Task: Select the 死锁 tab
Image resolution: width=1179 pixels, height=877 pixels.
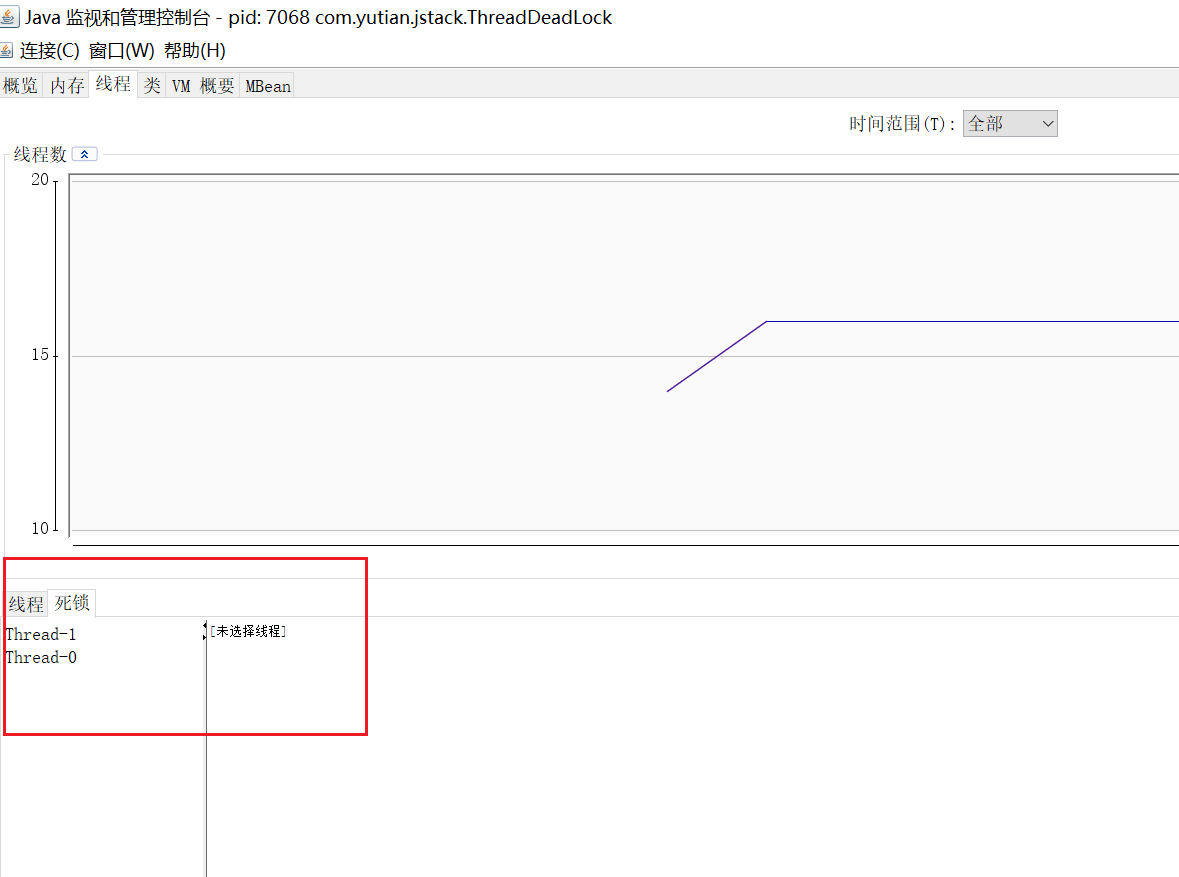Action: [72, 603]
